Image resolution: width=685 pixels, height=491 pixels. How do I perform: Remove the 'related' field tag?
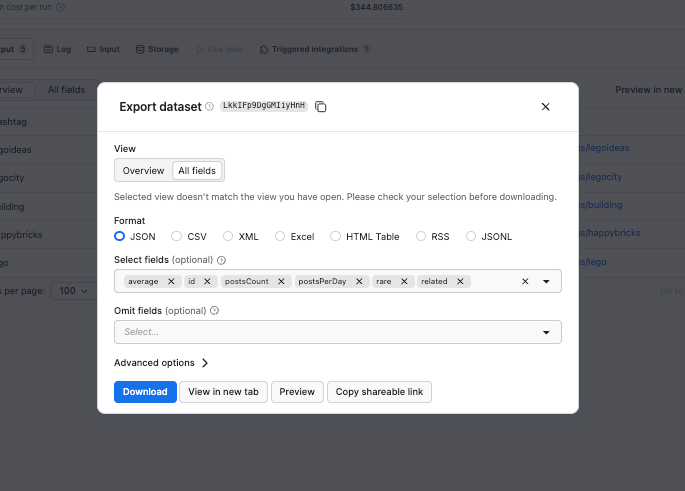460,281
